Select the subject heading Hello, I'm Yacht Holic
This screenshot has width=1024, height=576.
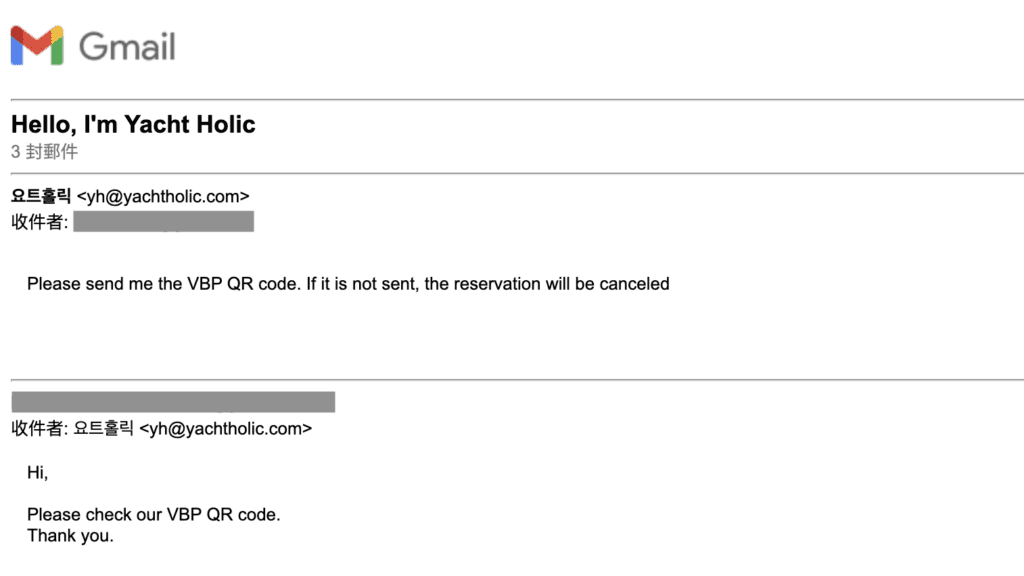(x=133, y=124)
